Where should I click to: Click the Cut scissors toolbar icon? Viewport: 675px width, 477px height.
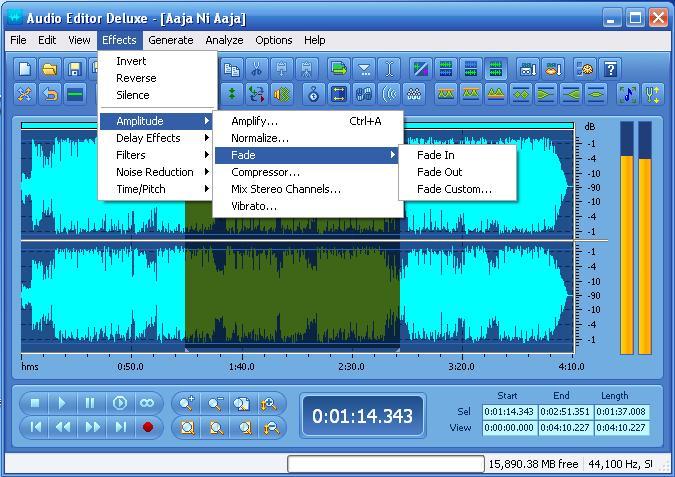[x=257, y=69]
